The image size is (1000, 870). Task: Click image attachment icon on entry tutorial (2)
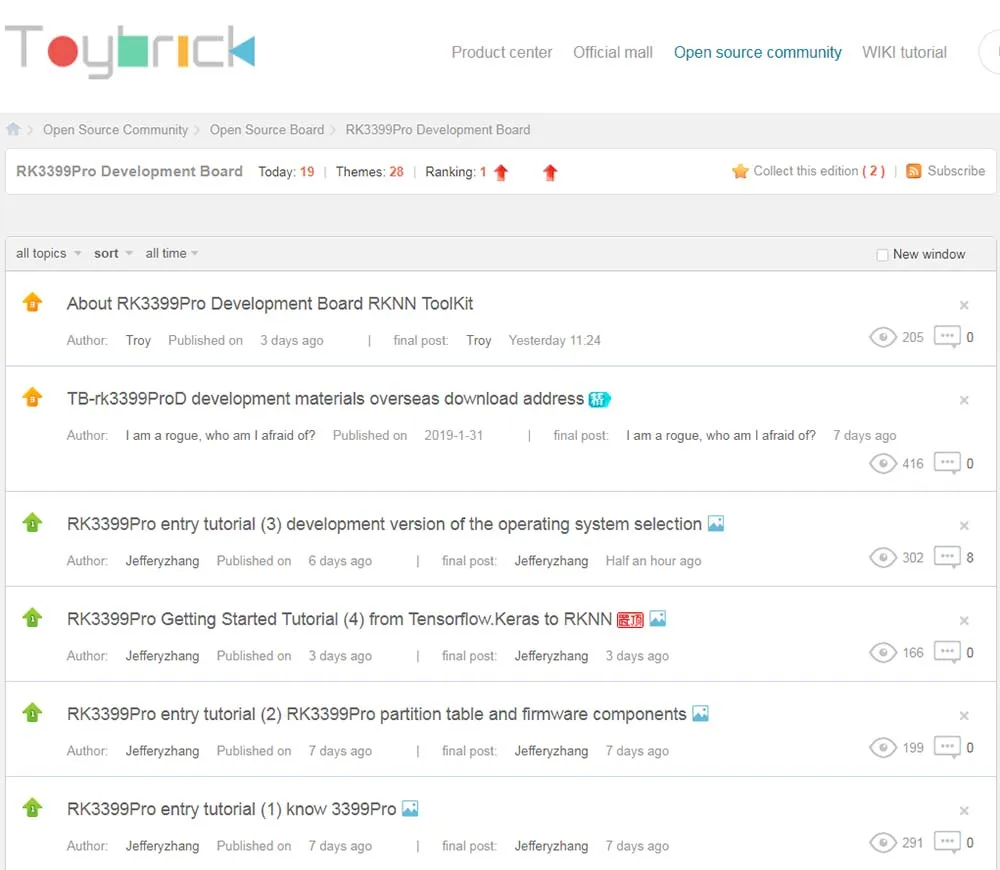coord(701,714)
